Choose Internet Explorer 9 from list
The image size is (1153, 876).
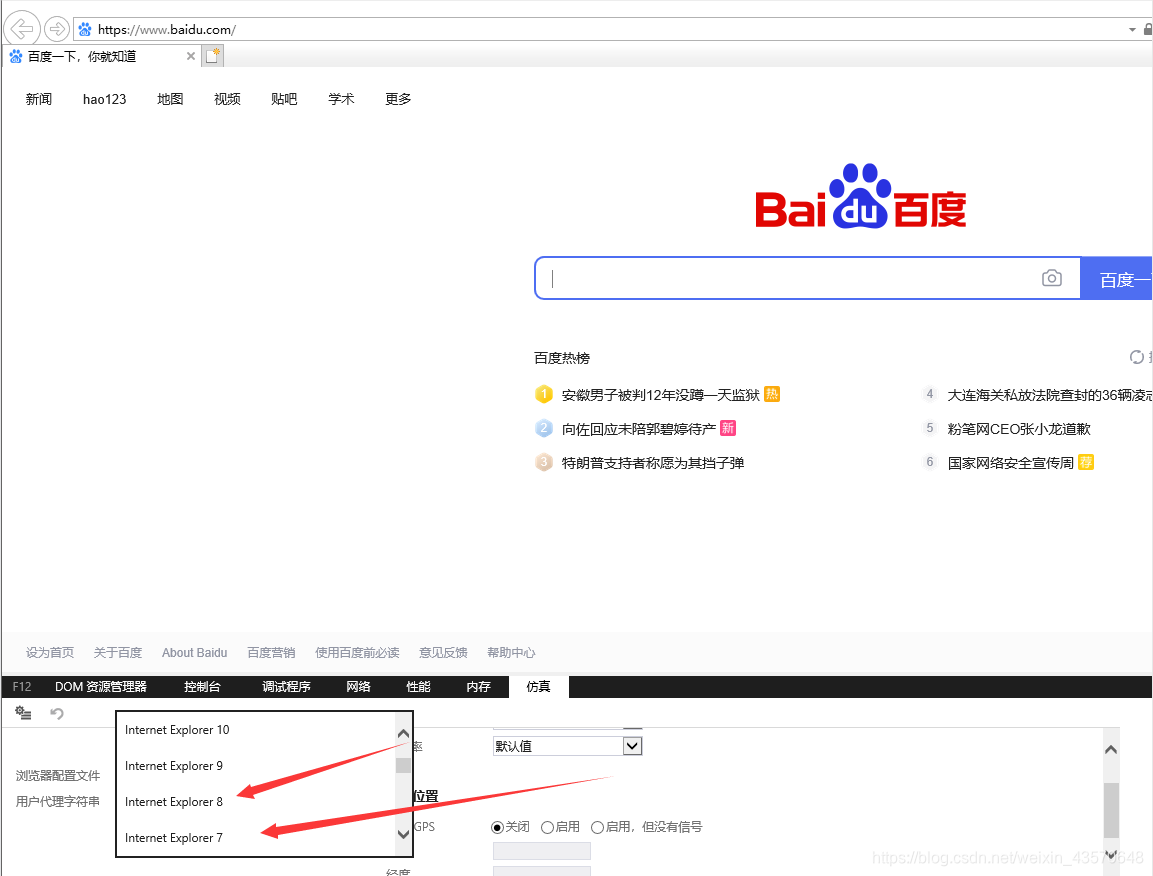coord(256,766)
